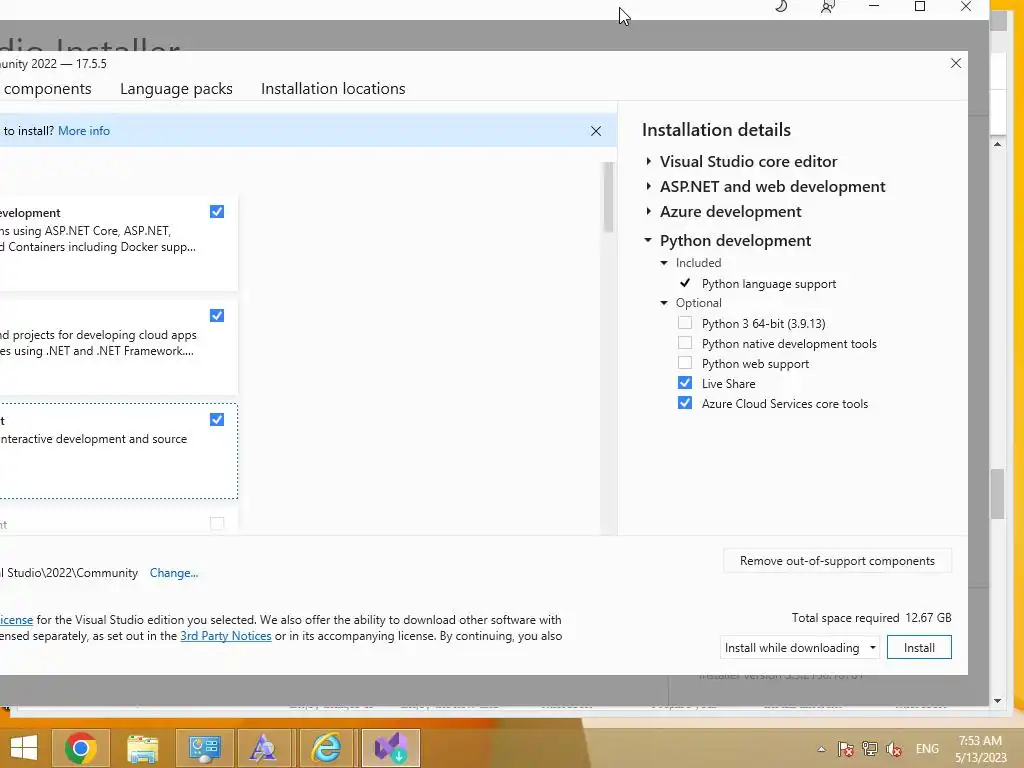This screenshot has width=1024, height=768.
Task: Show hidden system tray icons arrow
Action: pos(822,749)
